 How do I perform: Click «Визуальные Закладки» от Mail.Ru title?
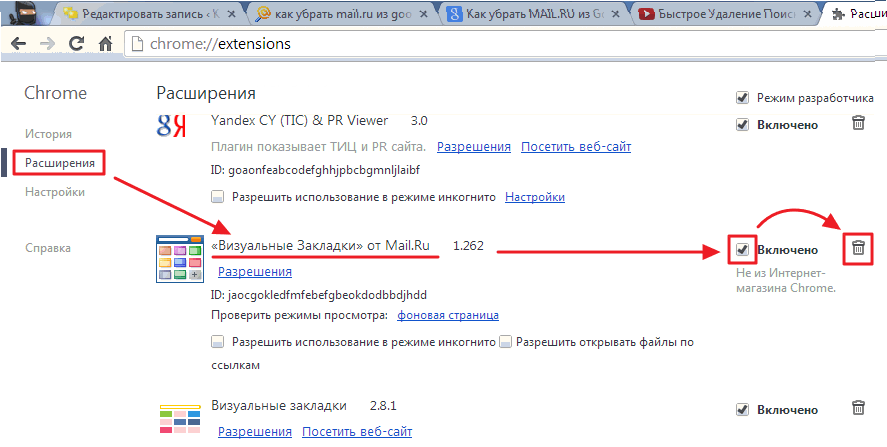click(321, 246)
